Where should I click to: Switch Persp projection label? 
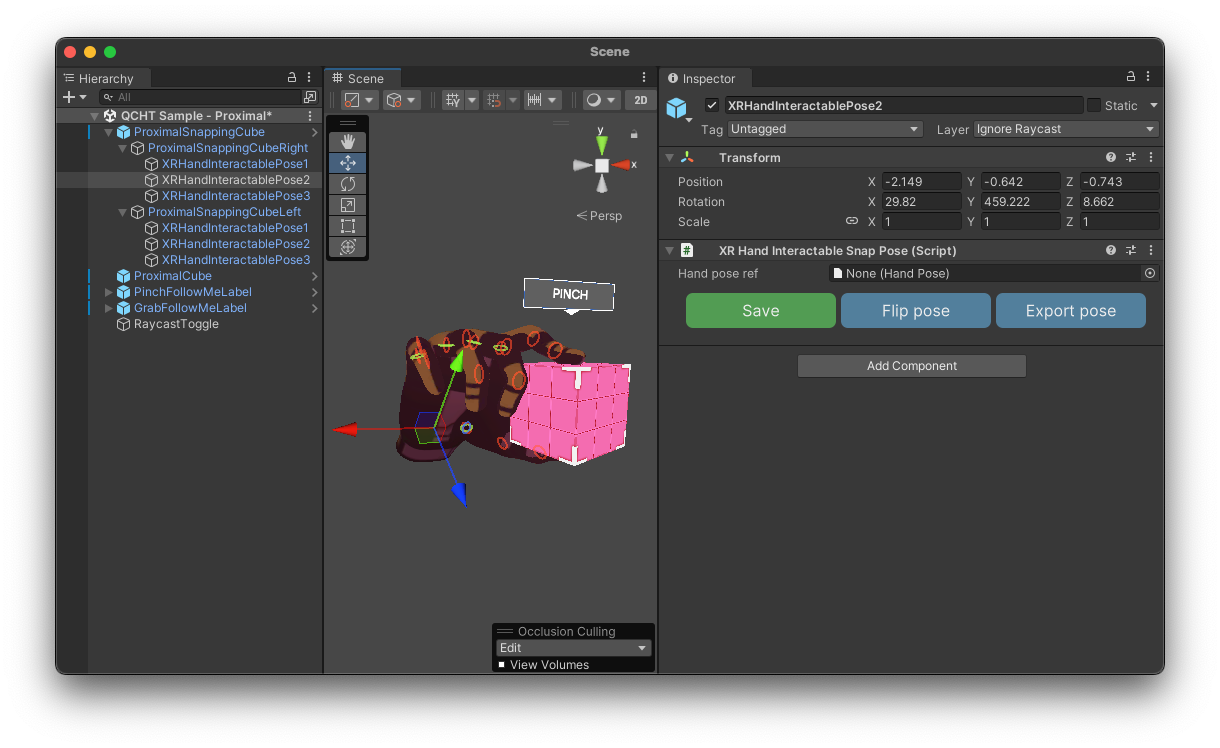click(x=600, y=215)
